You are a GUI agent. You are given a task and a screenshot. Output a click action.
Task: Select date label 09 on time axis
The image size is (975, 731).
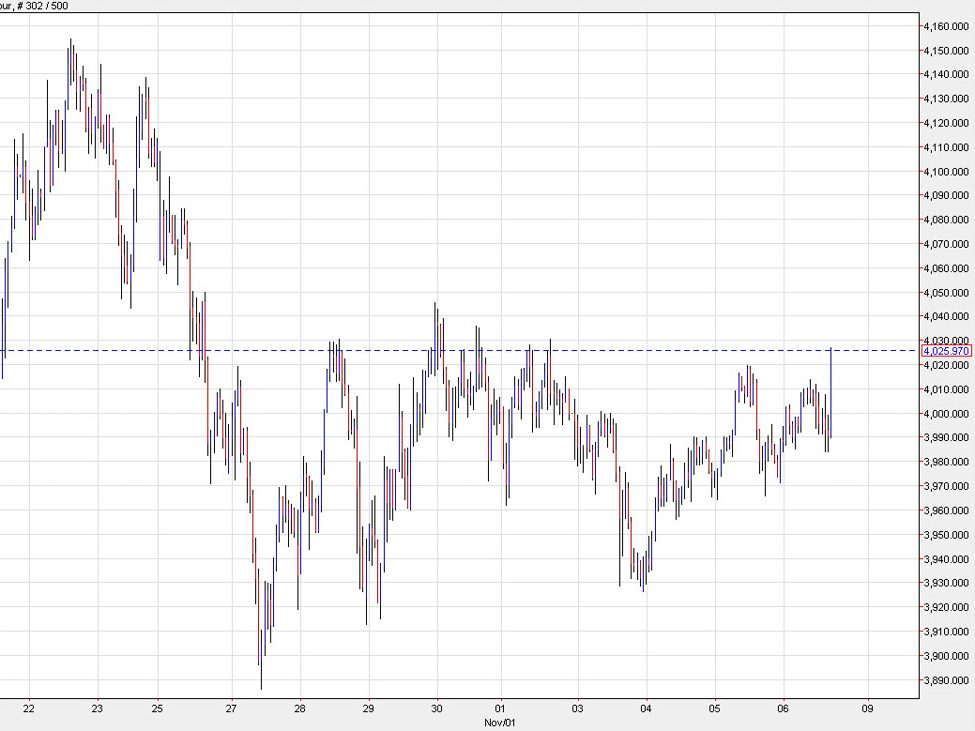(867, 708)
